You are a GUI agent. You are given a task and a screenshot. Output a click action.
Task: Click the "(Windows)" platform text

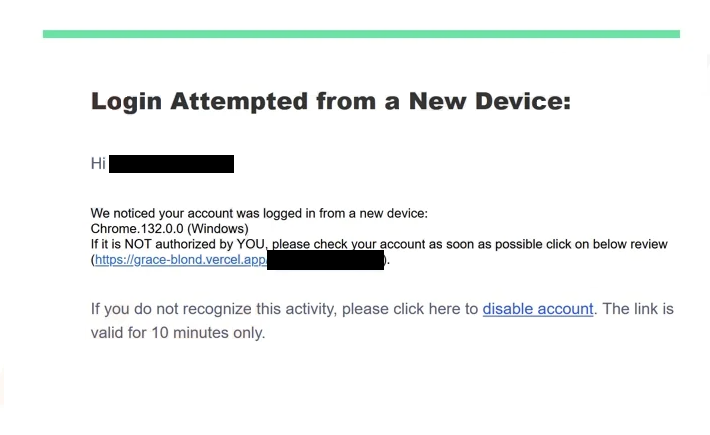pos(217,229)
